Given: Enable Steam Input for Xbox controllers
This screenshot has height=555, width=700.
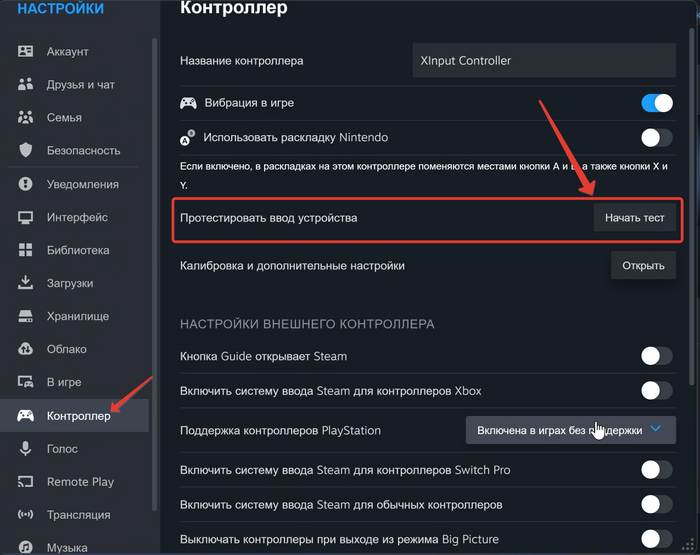Looking at the screenshot, I should pos(657,390).
